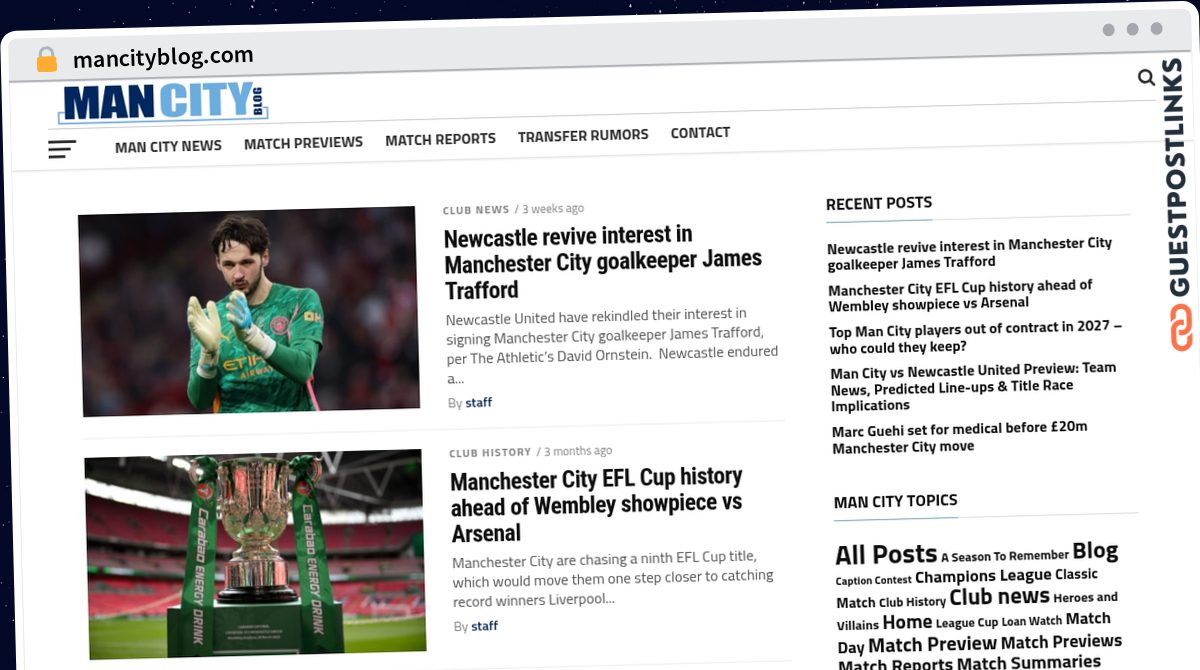Screen dimensions: 1200x670
Task: Open the Carabao Cup trophy thumbnail
Action: click(x=256, y=553)
